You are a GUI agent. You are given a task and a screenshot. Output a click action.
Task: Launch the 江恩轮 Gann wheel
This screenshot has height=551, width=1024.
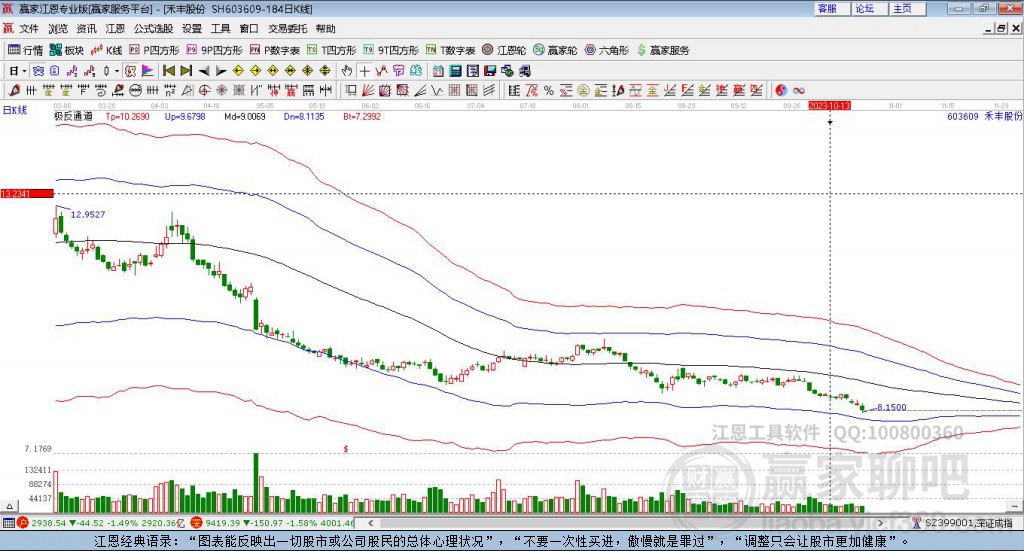click(x=504, y=50)
